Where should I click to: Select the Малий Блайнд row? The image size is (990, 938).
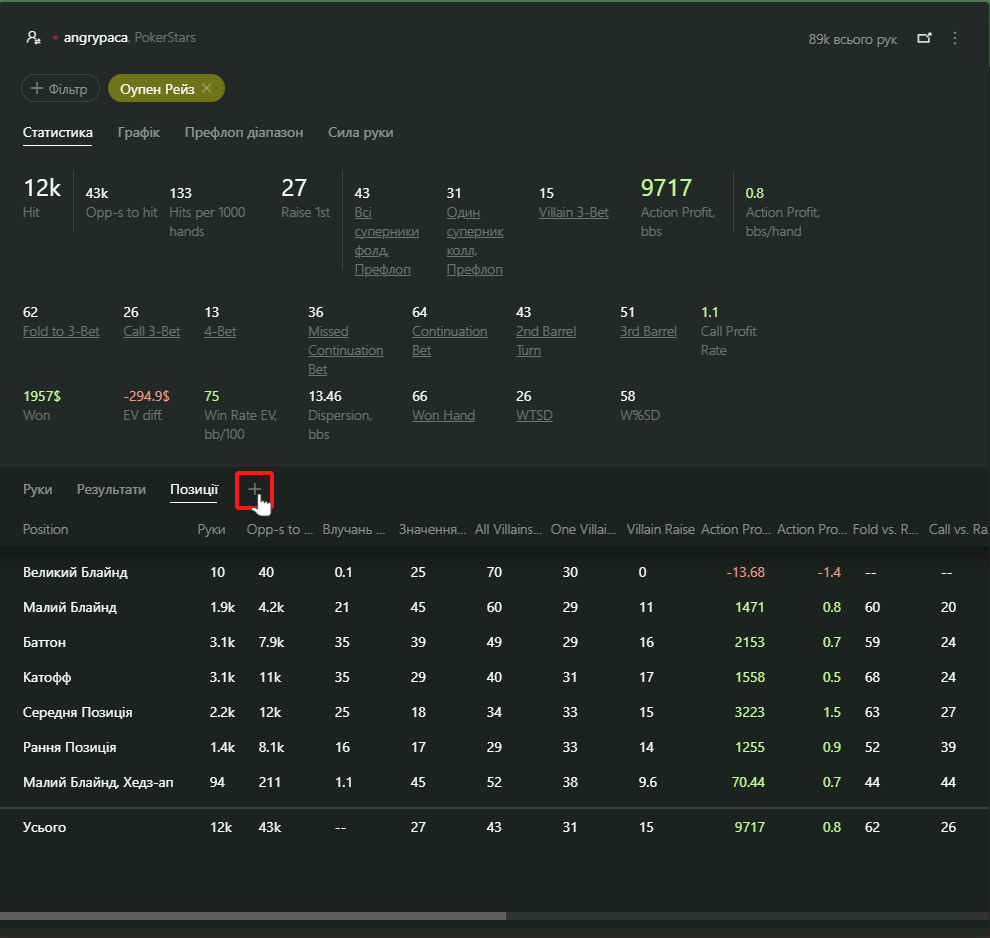pyautogui.click(x=495, y=607)
